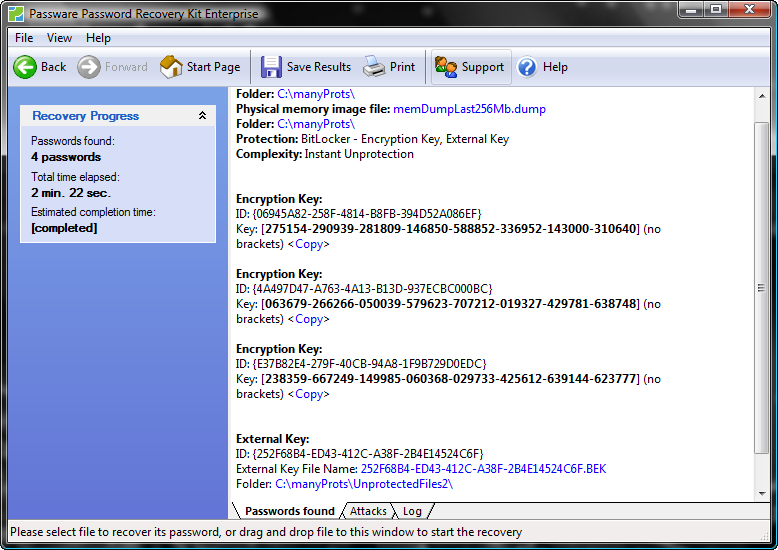Maximize the Passware window
Image resolution: width=778 pixels, height=550 pixels.
pos(716,9)
